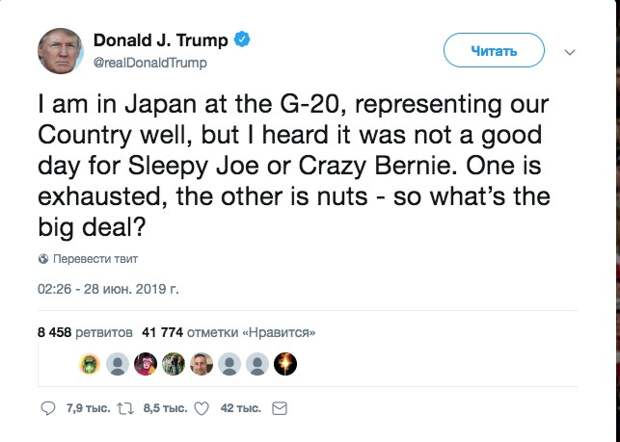Click the globe icon beside translate
The image size is (620, 442).
(x=43, y=258)
